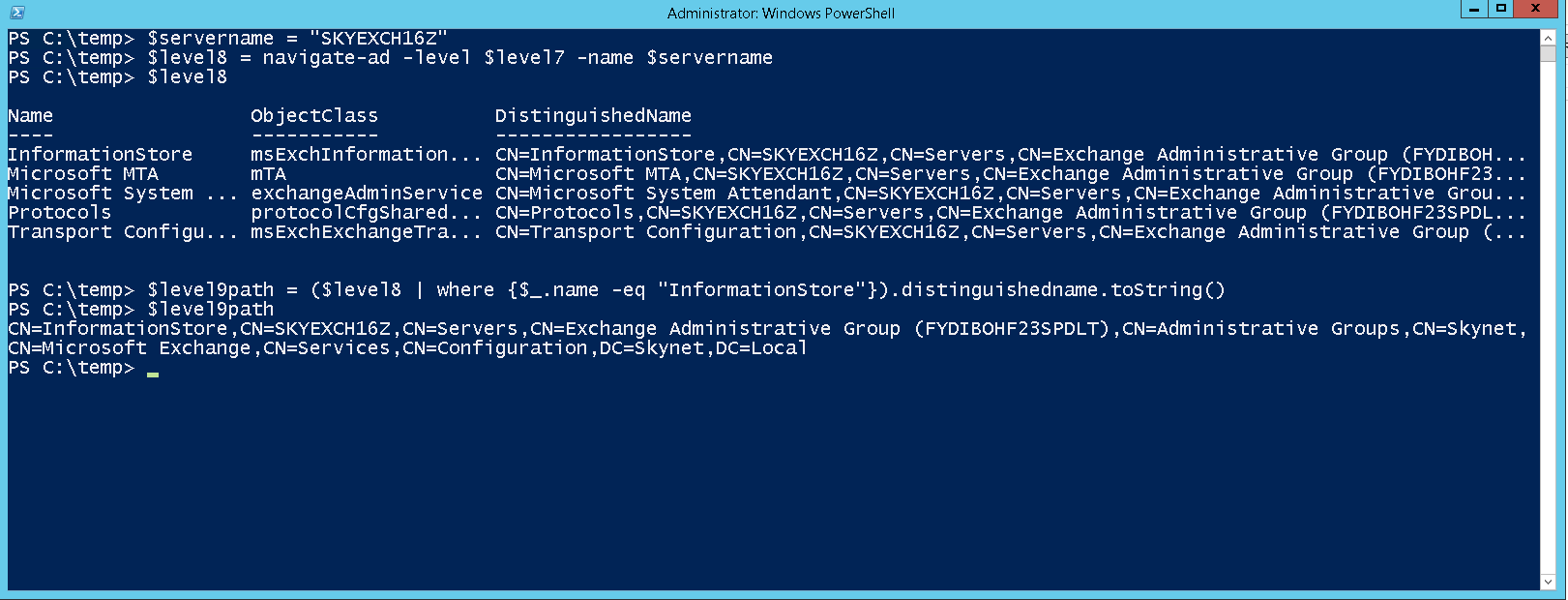Close the Administrator PowerShell window

click(x=1535, y=10)
